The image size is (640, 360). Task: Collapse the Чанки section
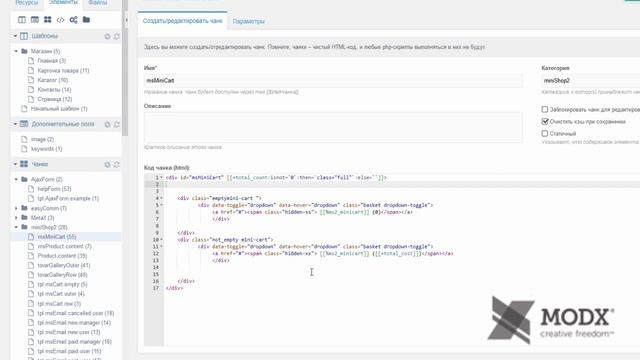click(16, 164)
